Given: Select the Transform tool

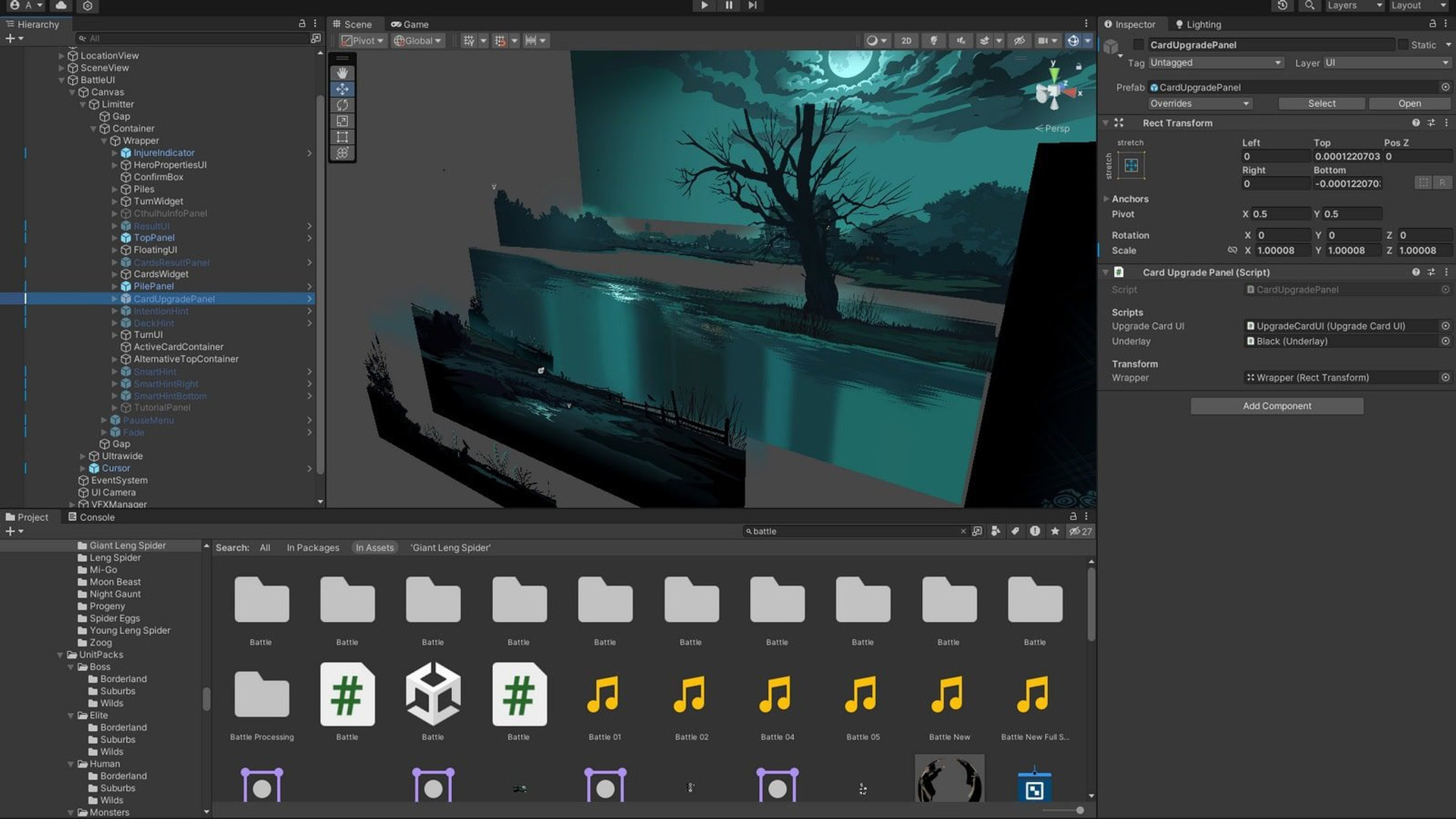Looking at the screenshot, I should click(342, 153).
